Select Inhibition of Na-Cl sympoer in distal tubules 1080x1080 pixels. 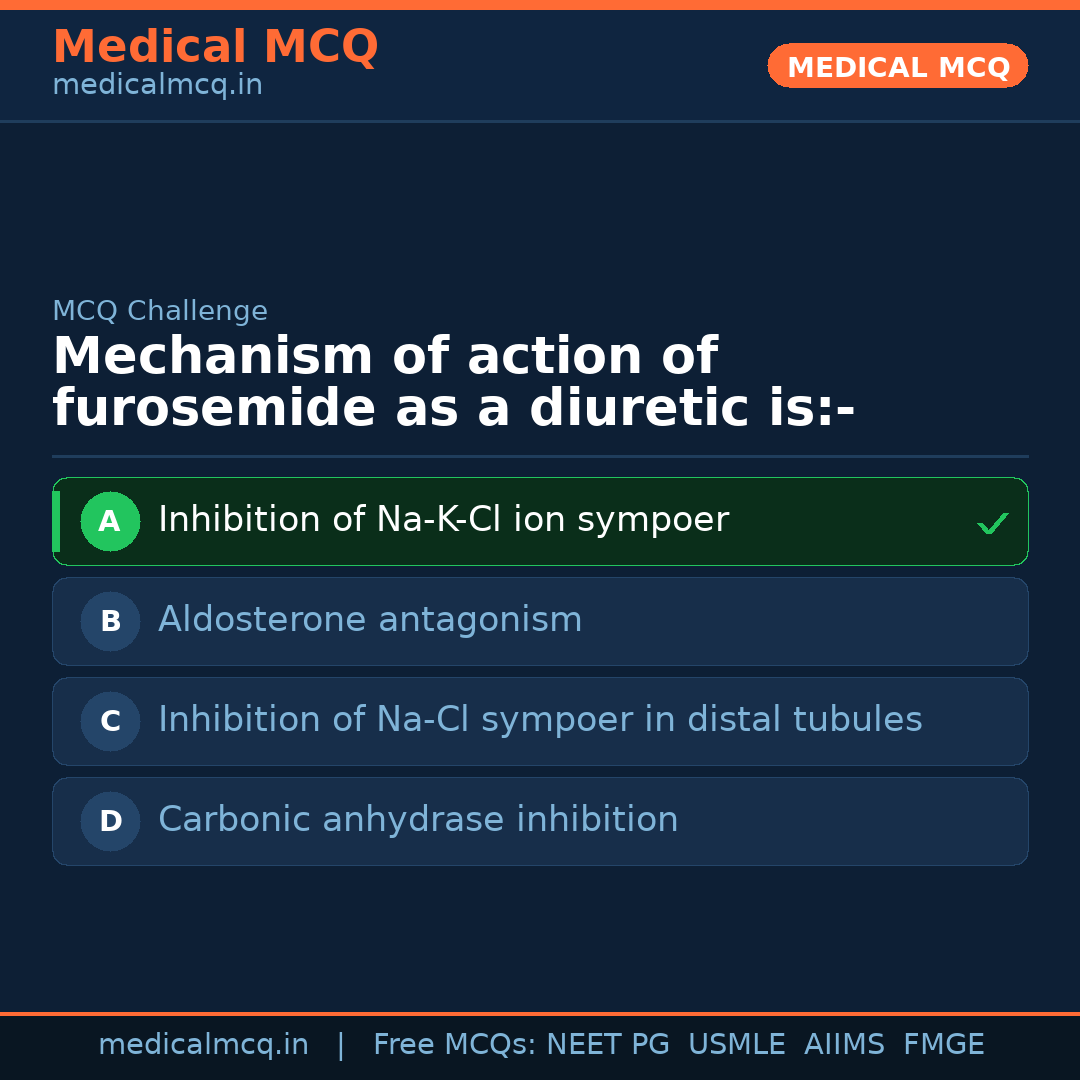pos(540,720)
